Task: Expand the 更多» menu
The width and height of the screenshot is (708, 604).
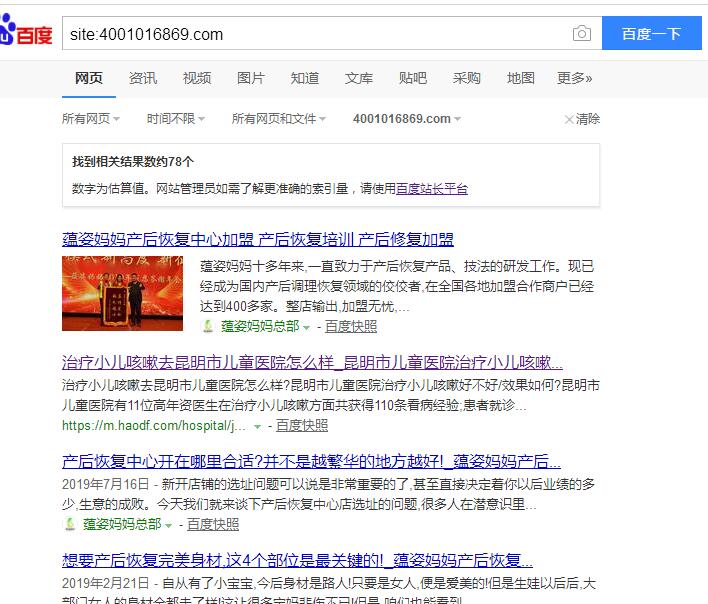Action: point(574,78)
